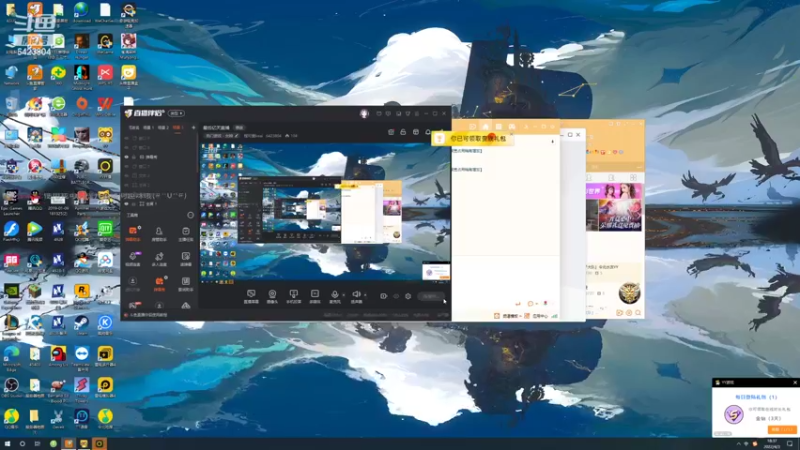Open TeamViewer desktop shortcut
The width and height of the screenshot is (800, 450).
click(x=82, y=355)
